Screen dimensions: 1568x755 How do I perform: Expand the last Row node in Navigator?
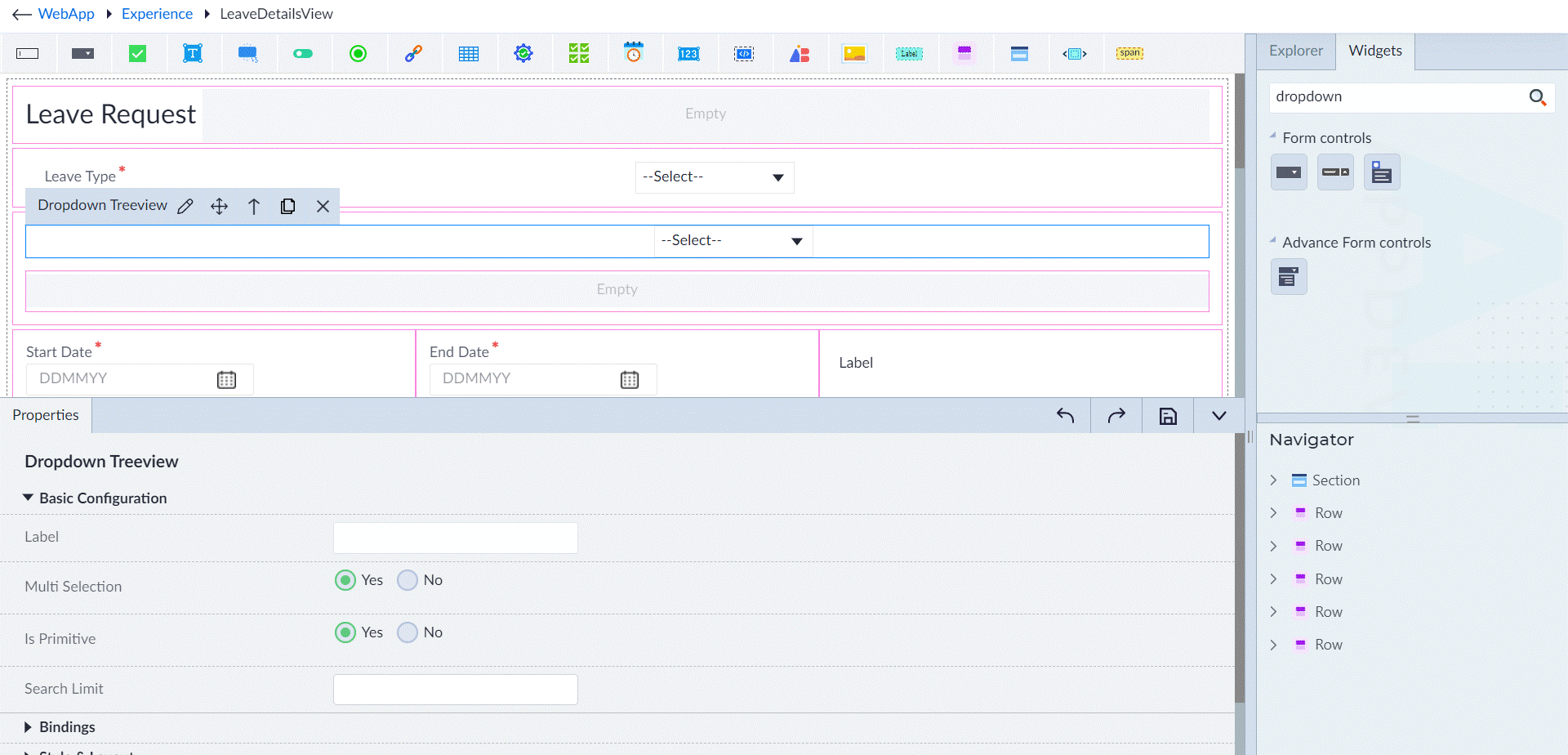click(x=1273, y=645)
